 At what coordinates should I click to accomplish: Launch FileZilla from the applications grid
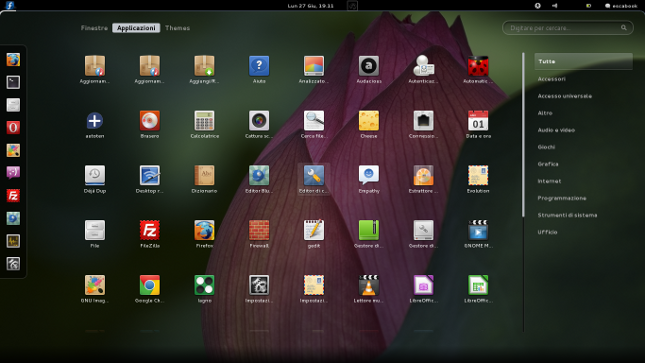tap(149, 230)
